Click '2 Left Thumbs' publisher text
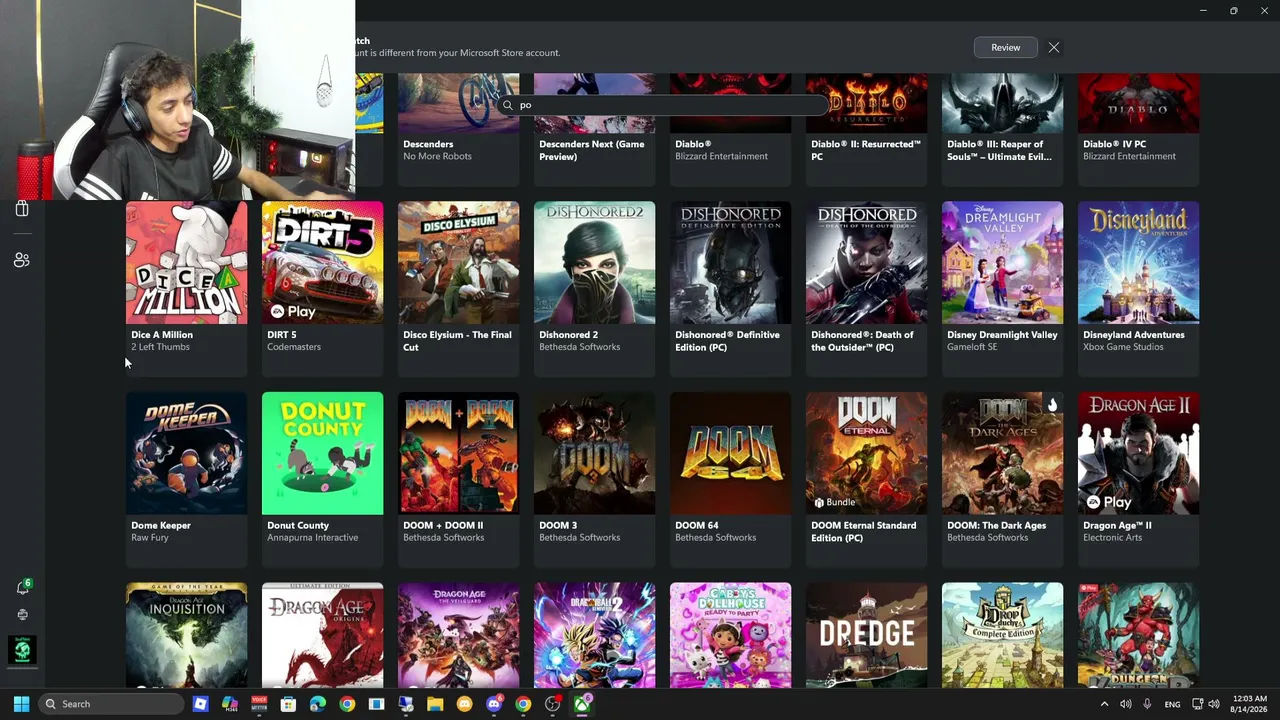The image size is (1280, 720). coord(160,347)
